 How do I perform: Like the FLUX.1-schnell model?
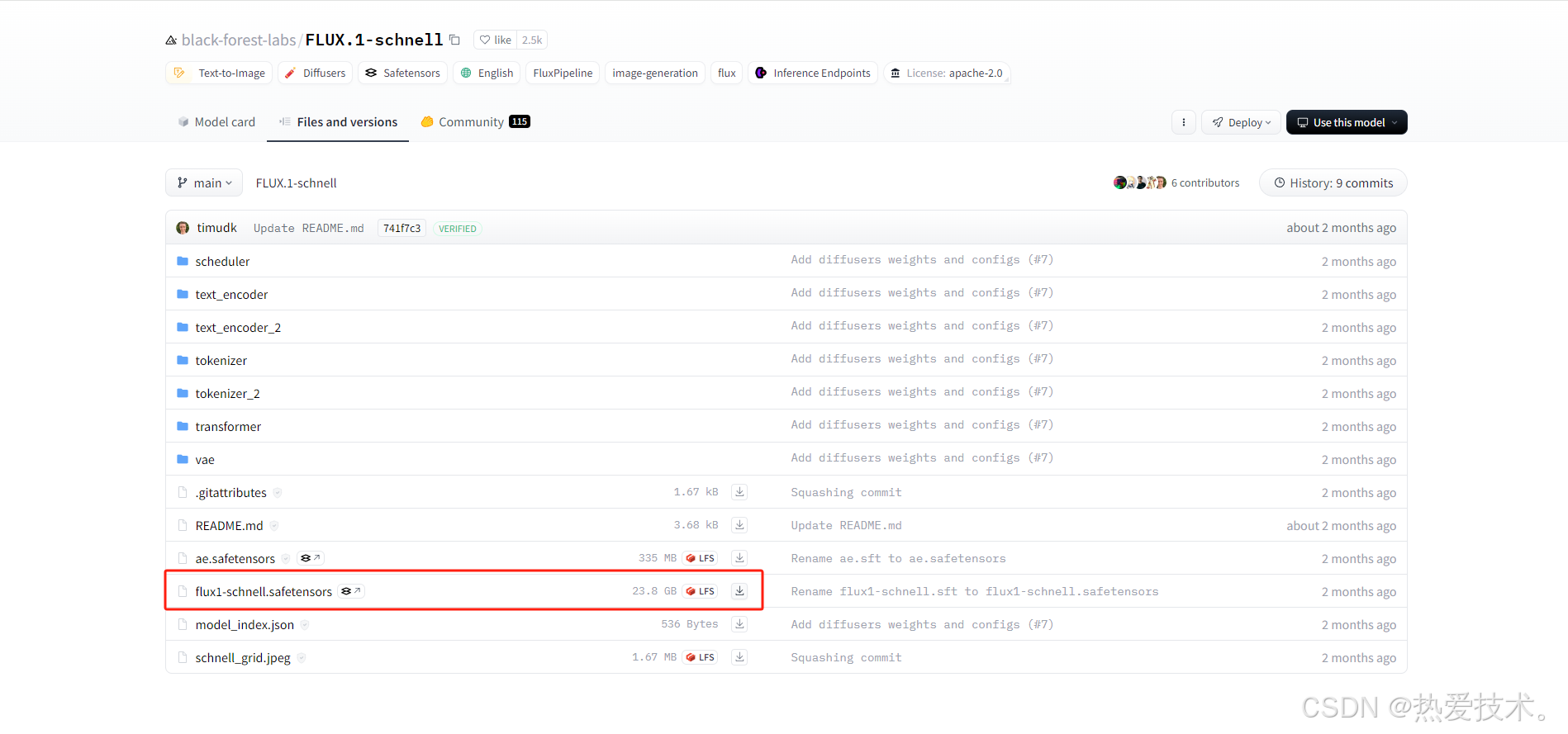(x=496, y=40)
